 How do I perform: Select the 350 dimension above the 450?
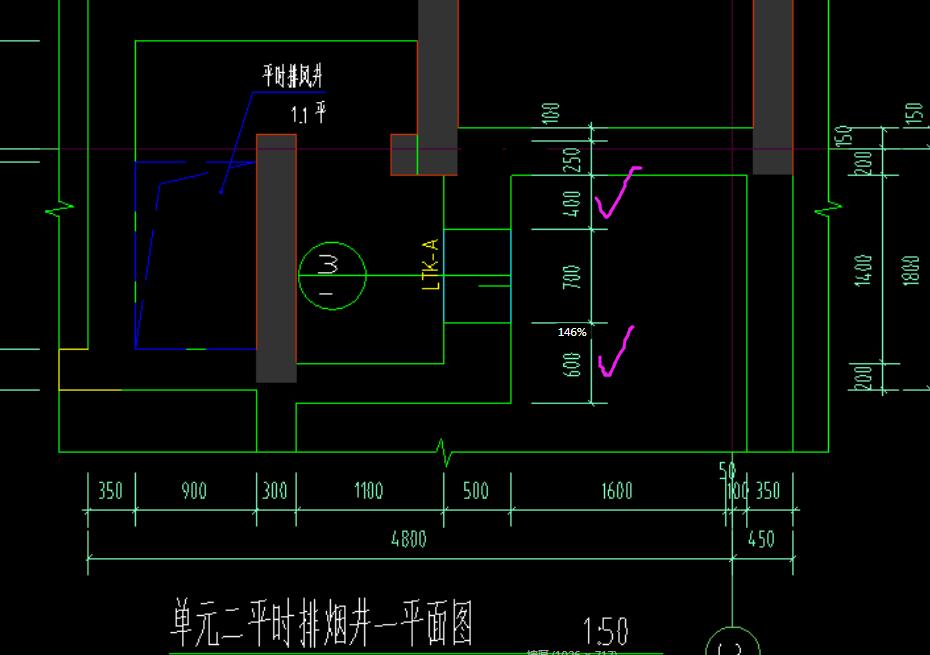coord(767,491)
